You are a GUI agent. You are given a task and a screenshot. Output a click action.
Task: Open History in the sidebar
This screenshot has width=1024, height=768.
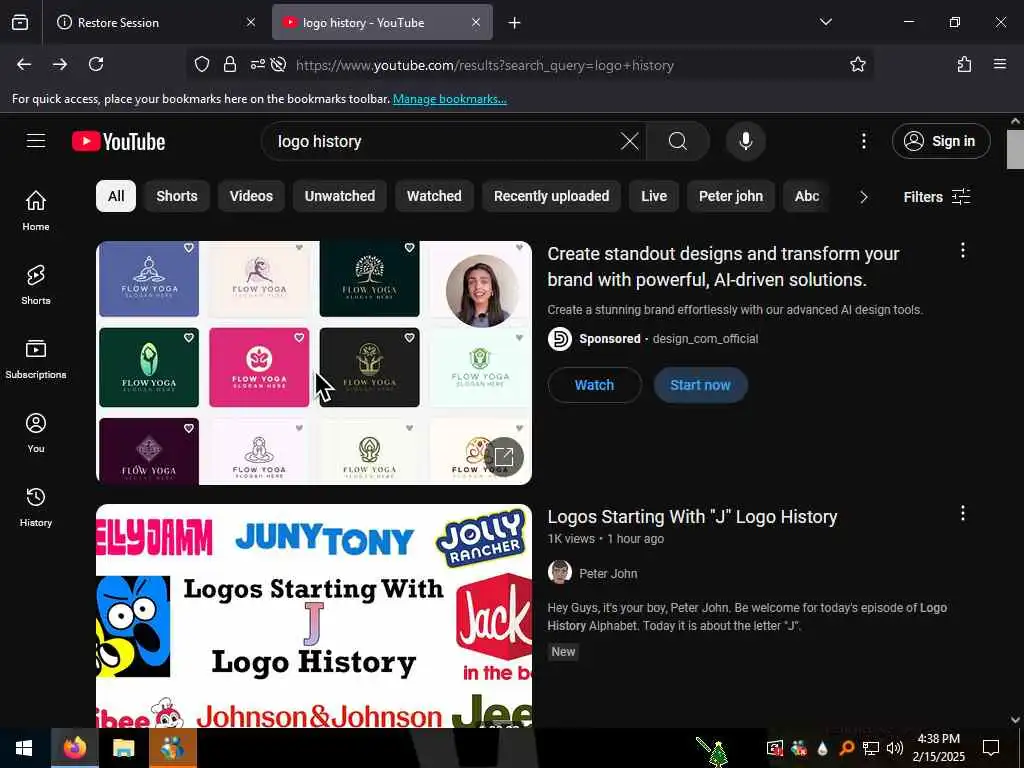click(x=36, y=507)
